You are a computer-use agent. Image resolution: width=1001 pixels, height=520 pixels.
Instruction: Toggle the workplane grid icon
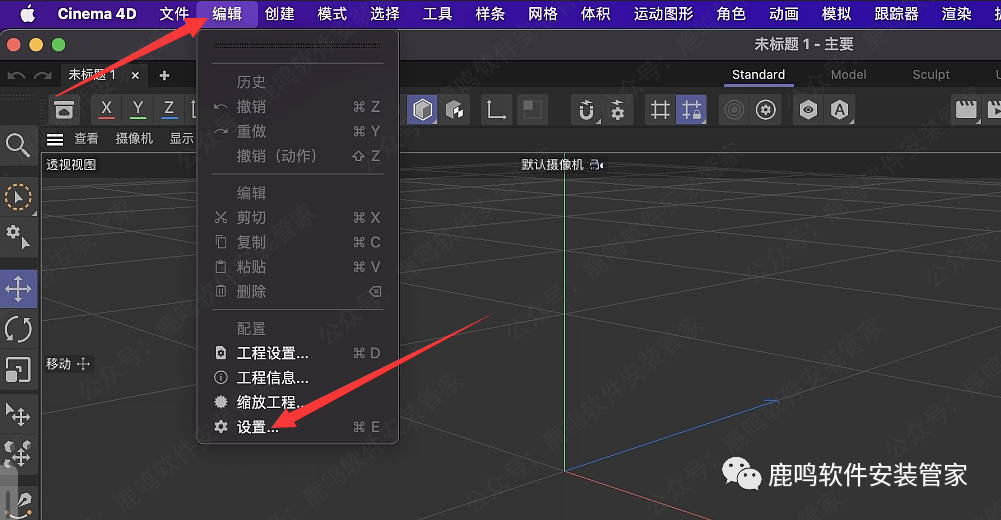click(x=660, y=110)
